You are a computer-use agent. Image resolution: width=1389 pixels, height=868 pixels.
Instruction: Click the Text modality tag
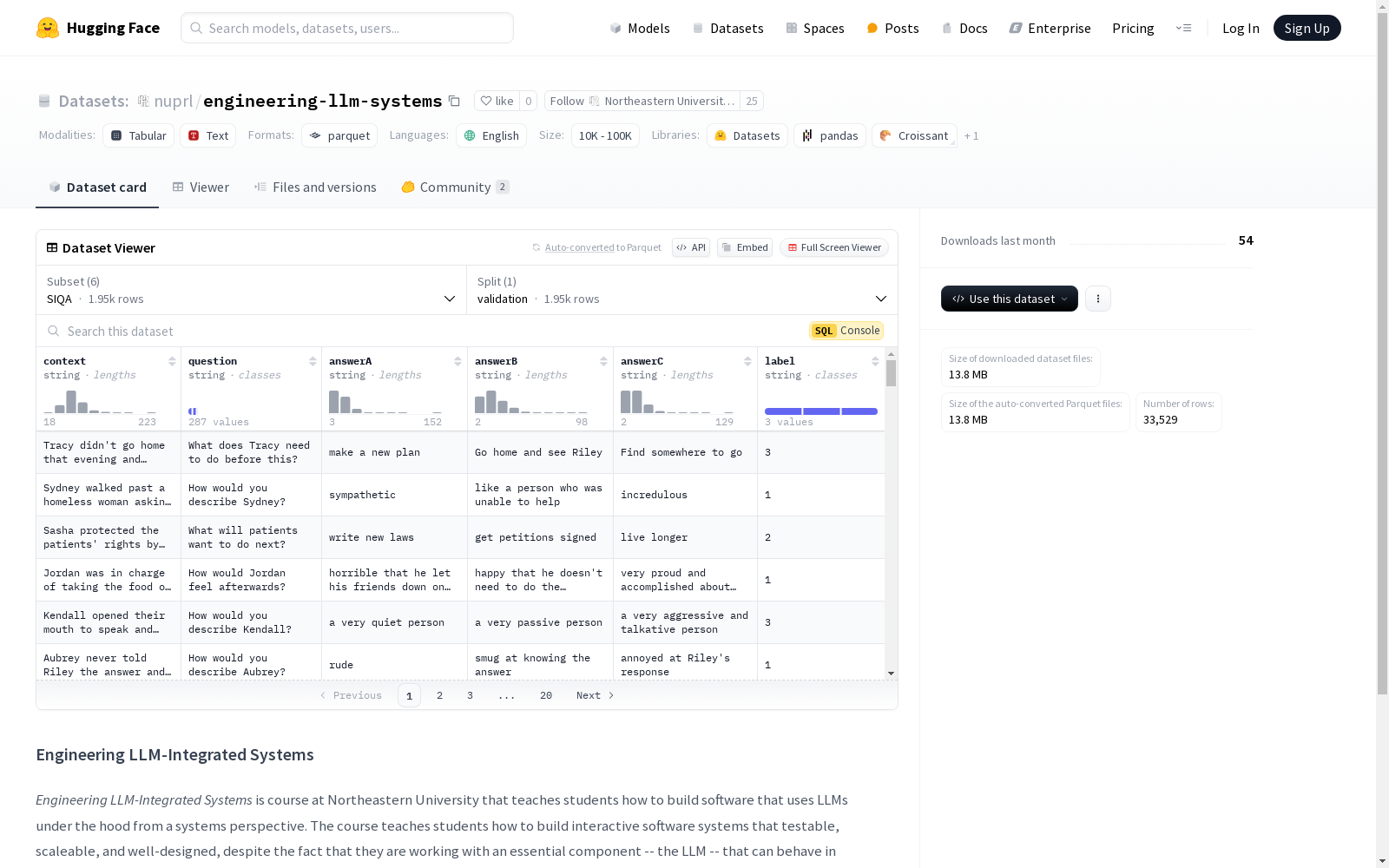point(208,135)
